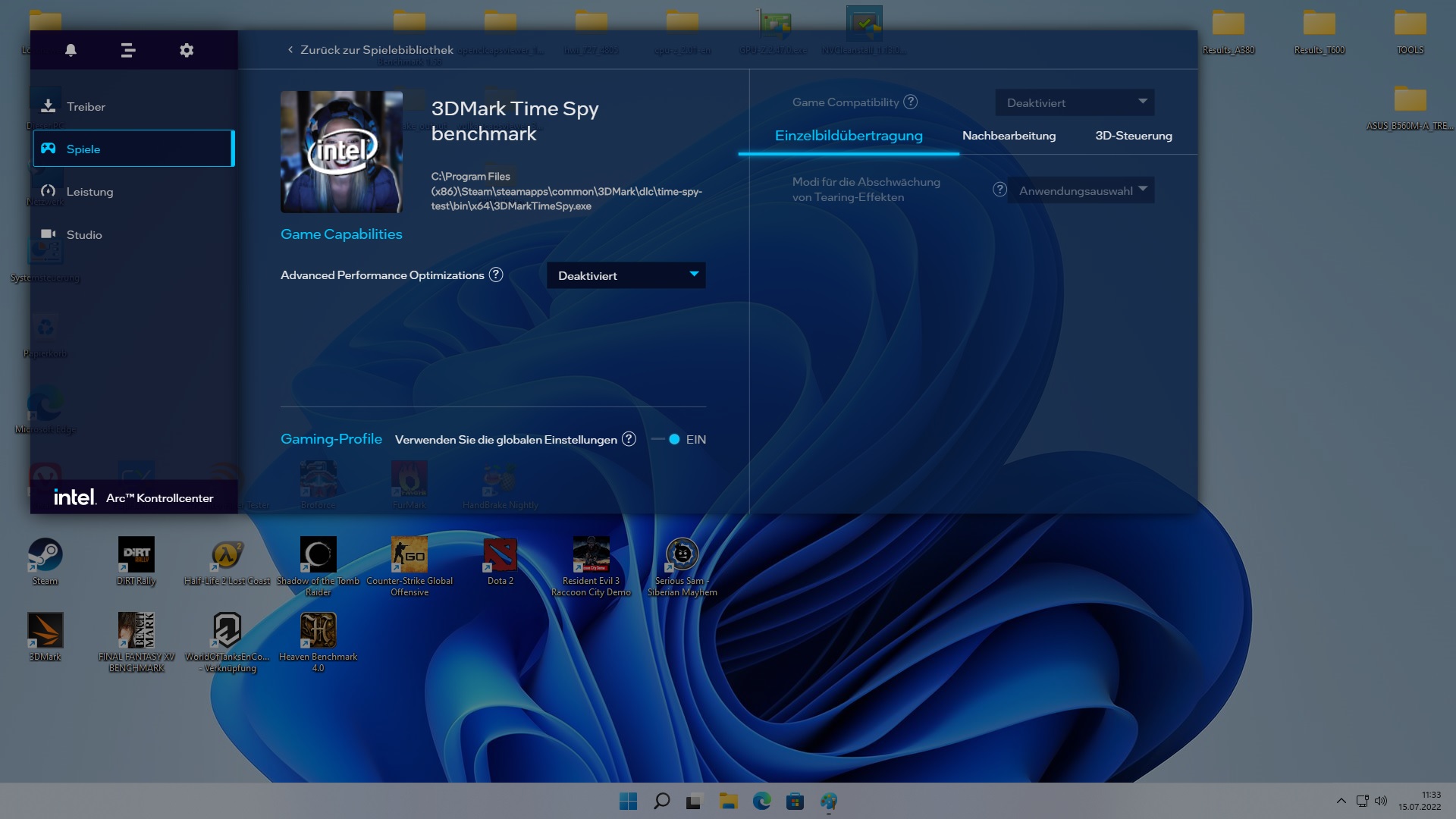Image resolution: width=1456 pixels, height=819 pixels.
Task: Open Game Compatibility Deaktiviert dropdown
Action: point(1074,102)
